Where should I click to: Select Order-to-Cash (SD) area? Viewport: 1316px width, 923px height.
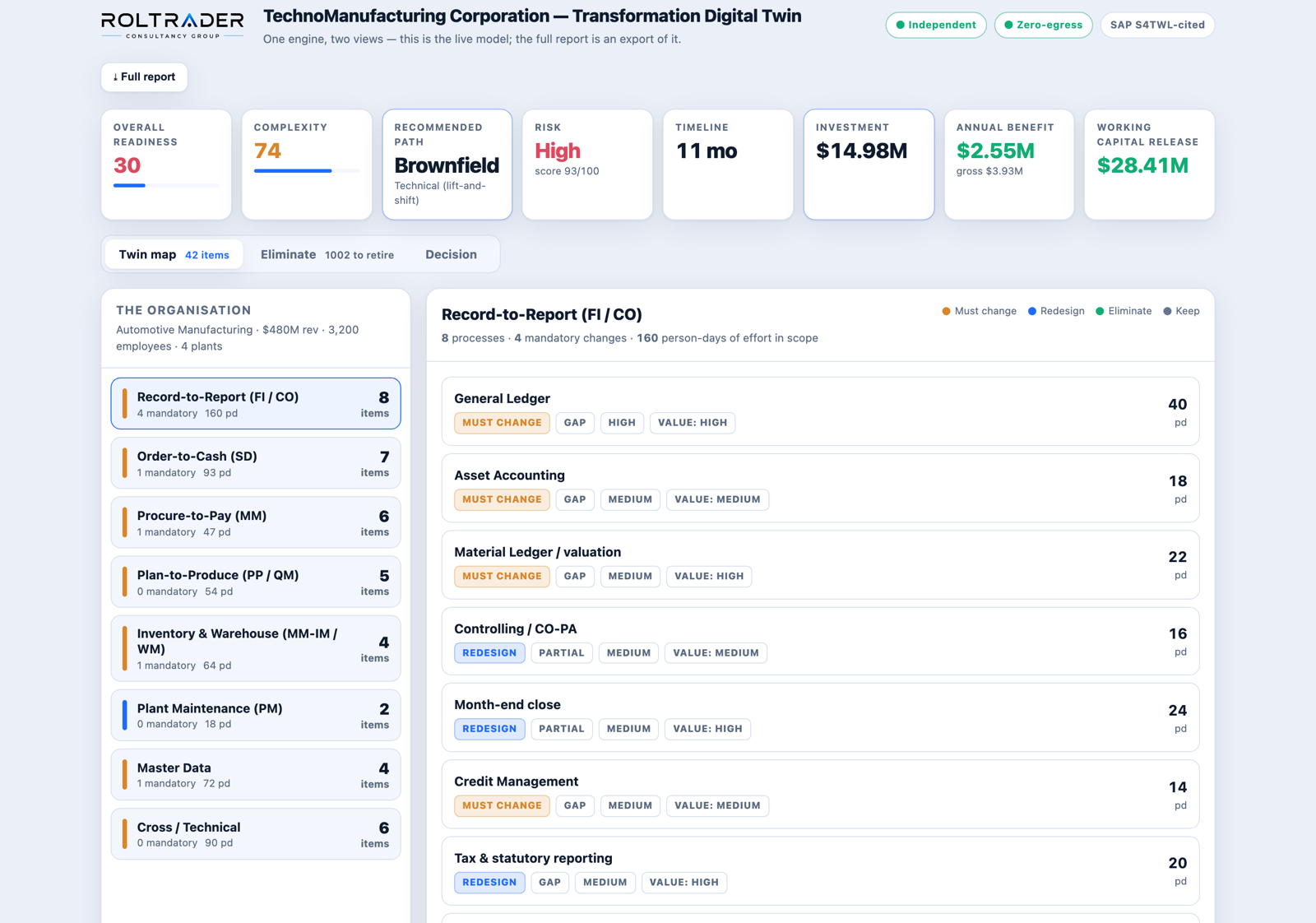coord(256,463)
